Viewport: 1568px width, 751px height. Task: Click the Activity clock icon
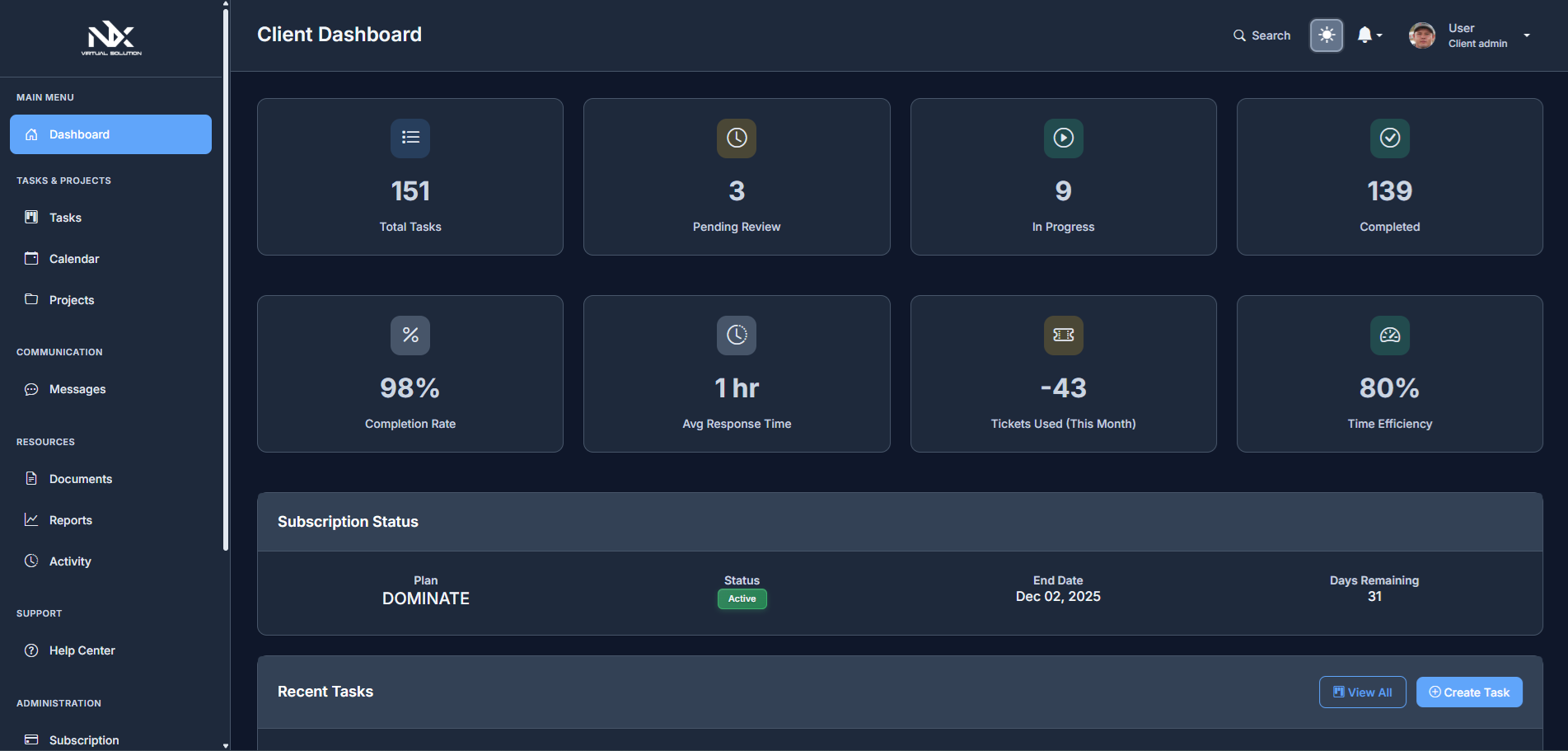tap(31, 561)
